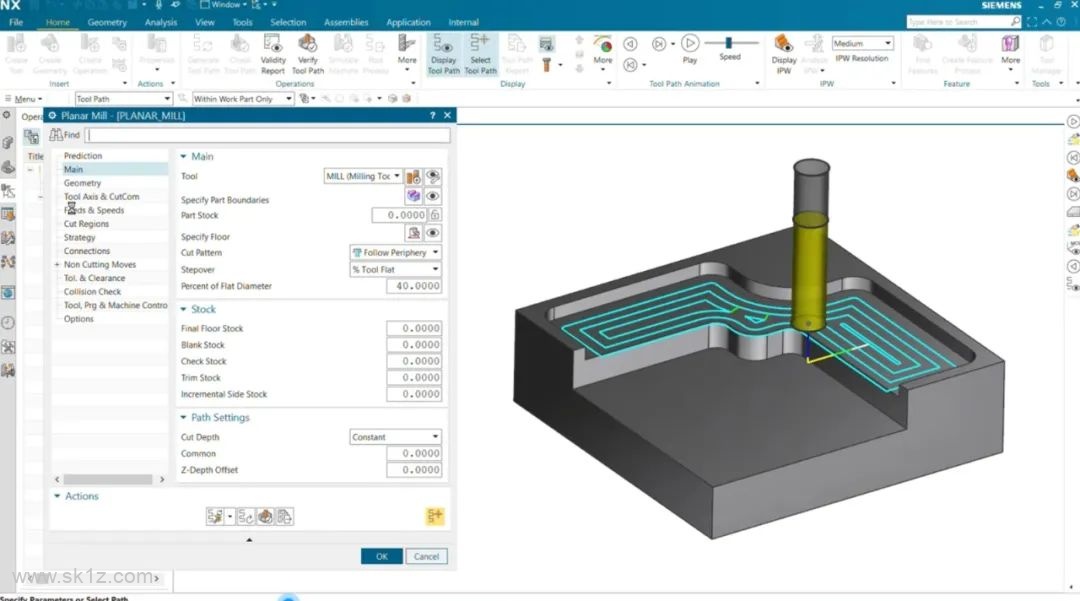Click the Part Stock lock icon
This screenshot has height=601, width=1080.
click(435, 215)
